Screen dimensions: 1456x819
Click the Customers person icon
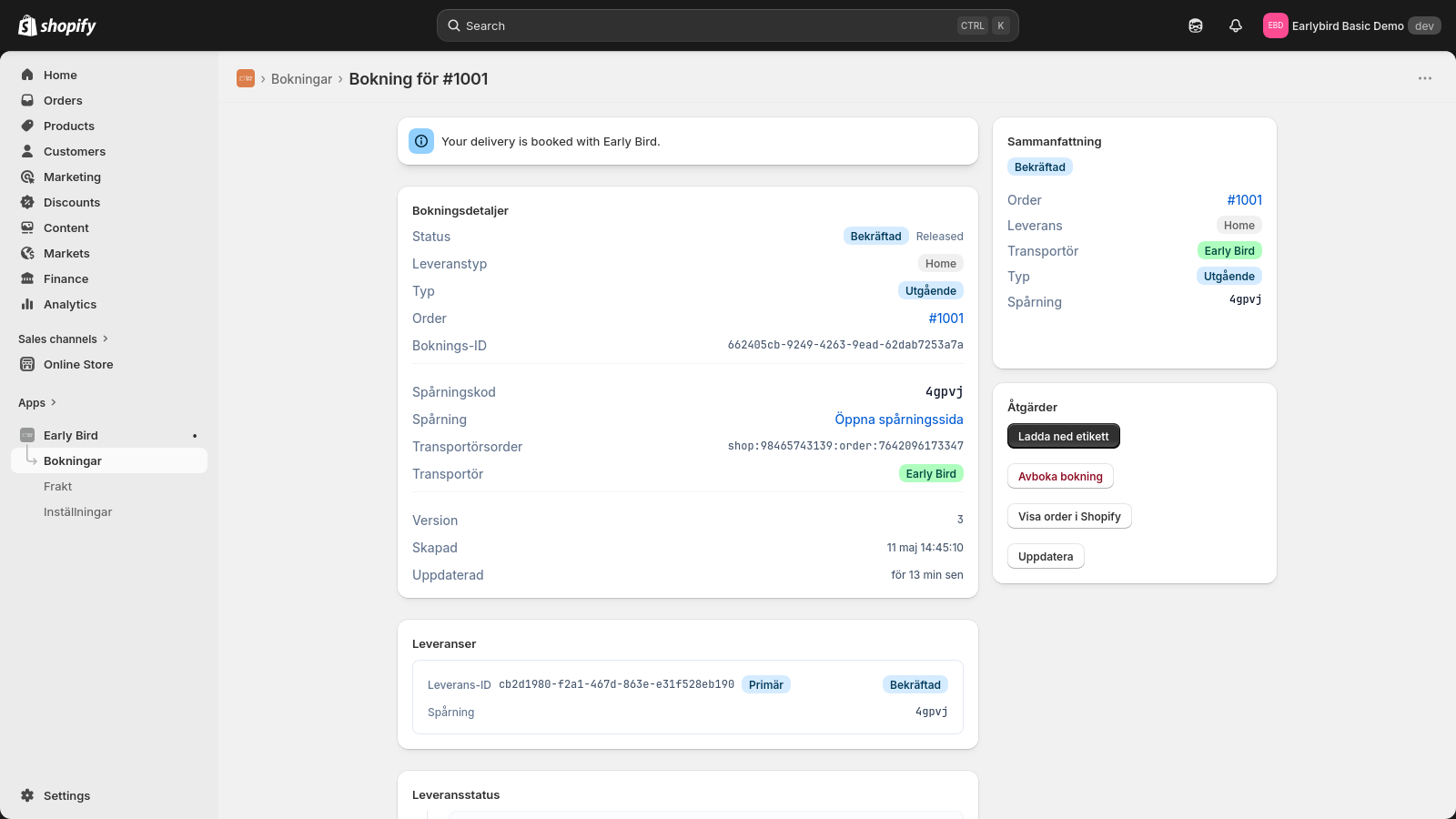tap(27, 151)
